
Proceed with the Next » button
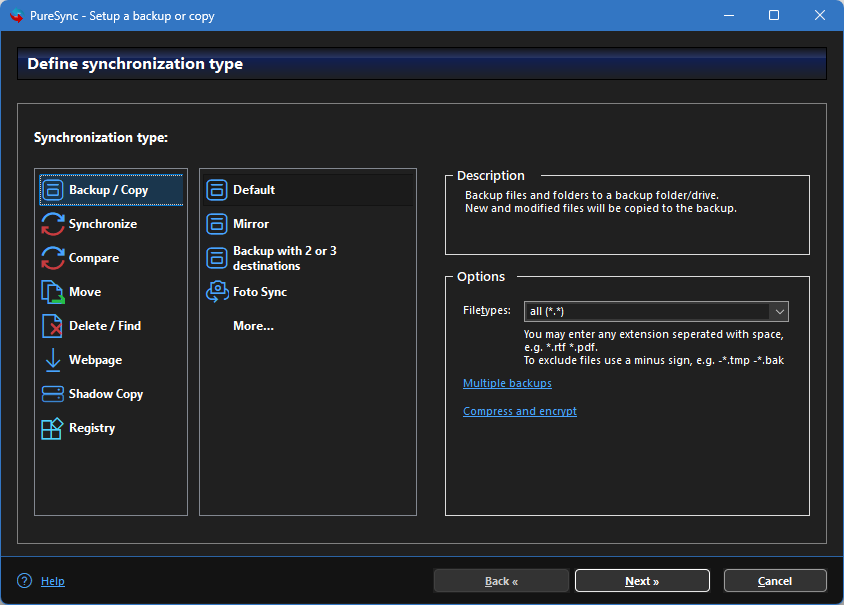[x=642, y=581]
